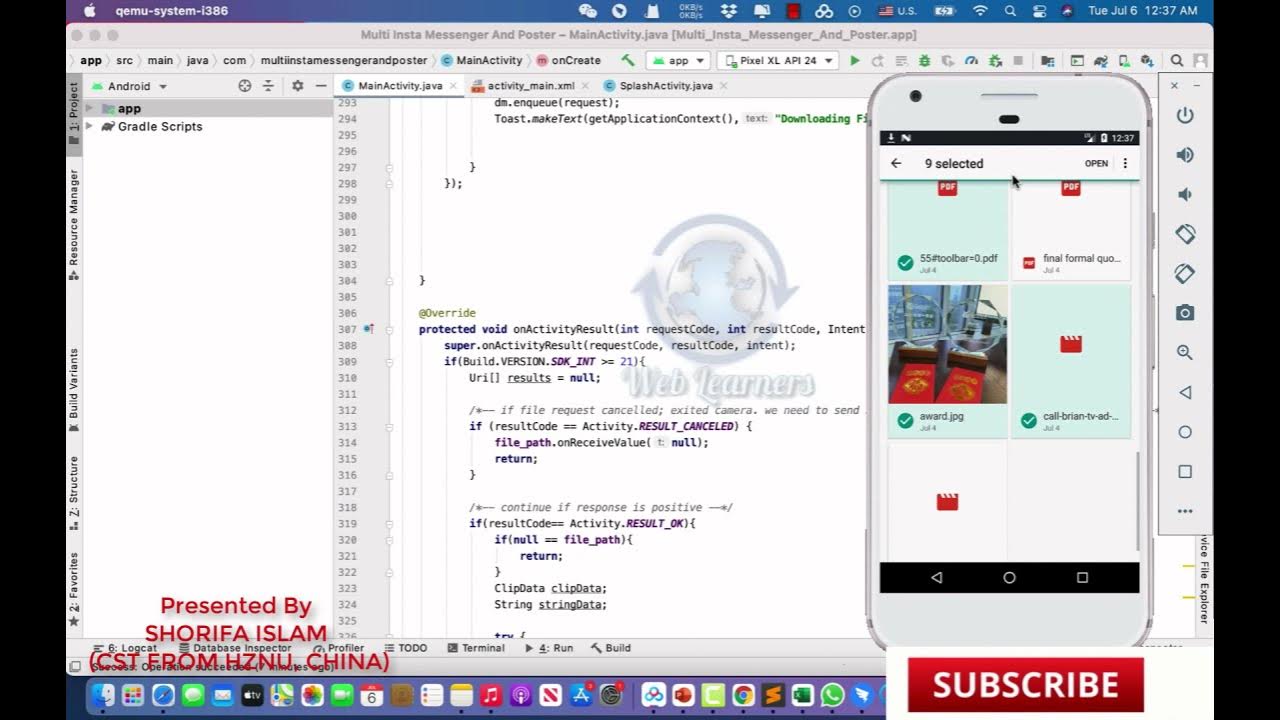This screenshot has height=720, width=1280.
Task: Collapse code fold marker at line 309
Action: (x=389, y=362)
